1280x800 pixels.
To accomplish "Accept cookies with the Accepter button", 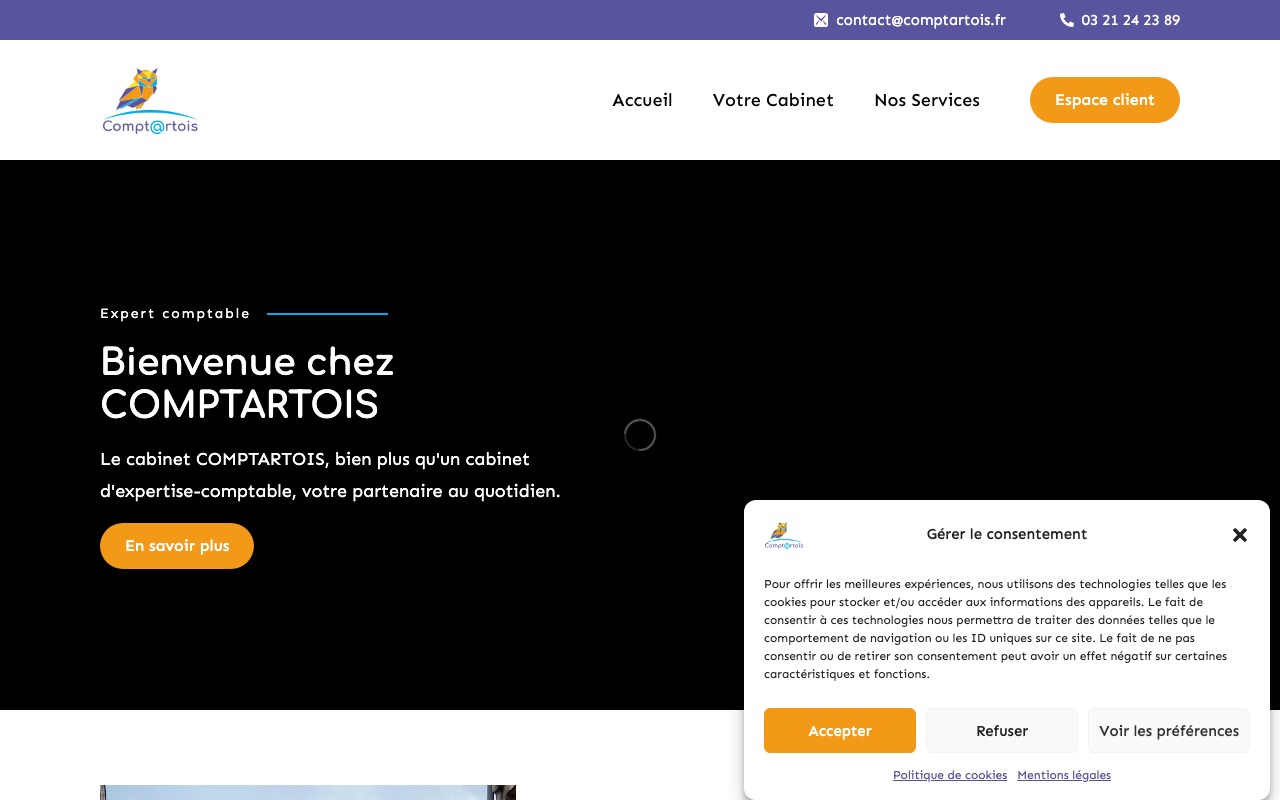I will [x=840, y=731].
